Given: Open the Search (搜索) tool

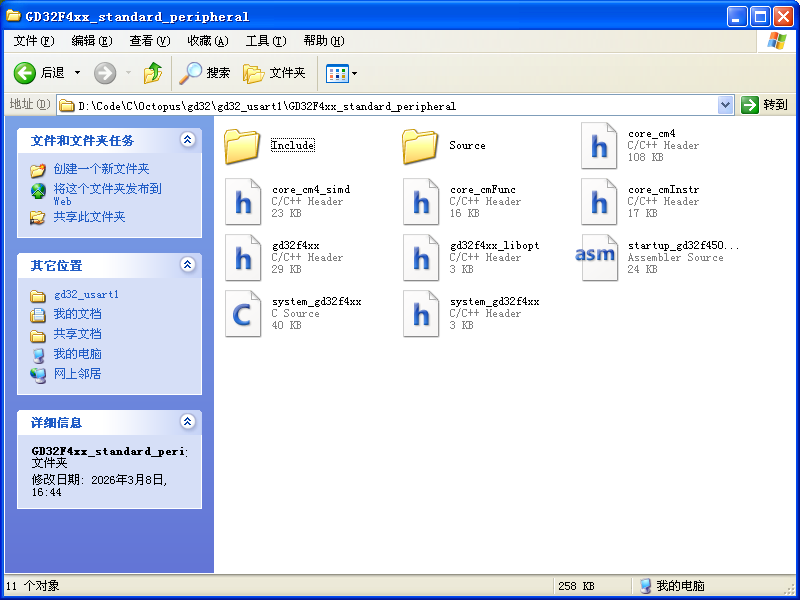Looking at the screenshot, I should (x=205, y=73).
